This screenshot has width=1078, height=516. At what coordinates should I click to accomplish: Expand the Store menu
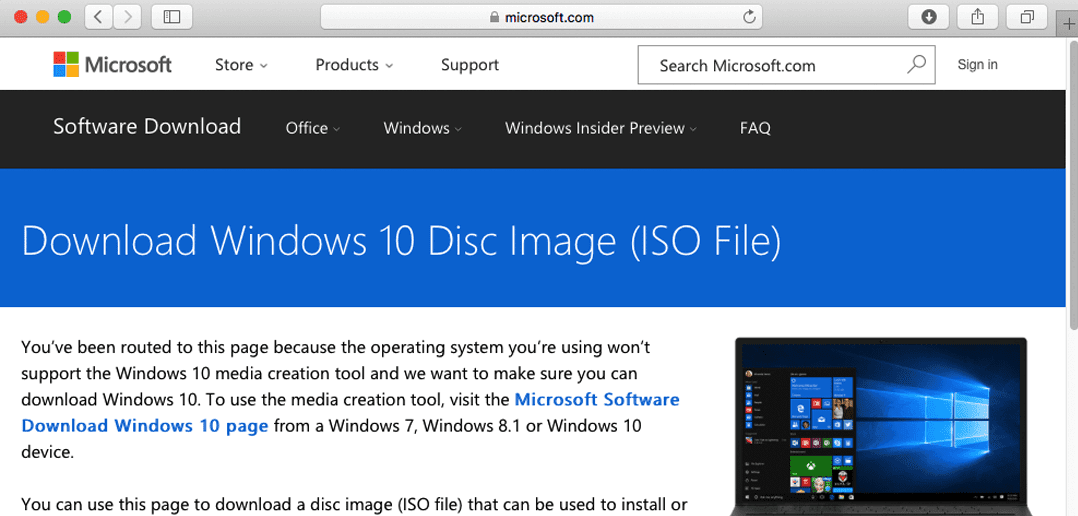[x=241, y=65]
